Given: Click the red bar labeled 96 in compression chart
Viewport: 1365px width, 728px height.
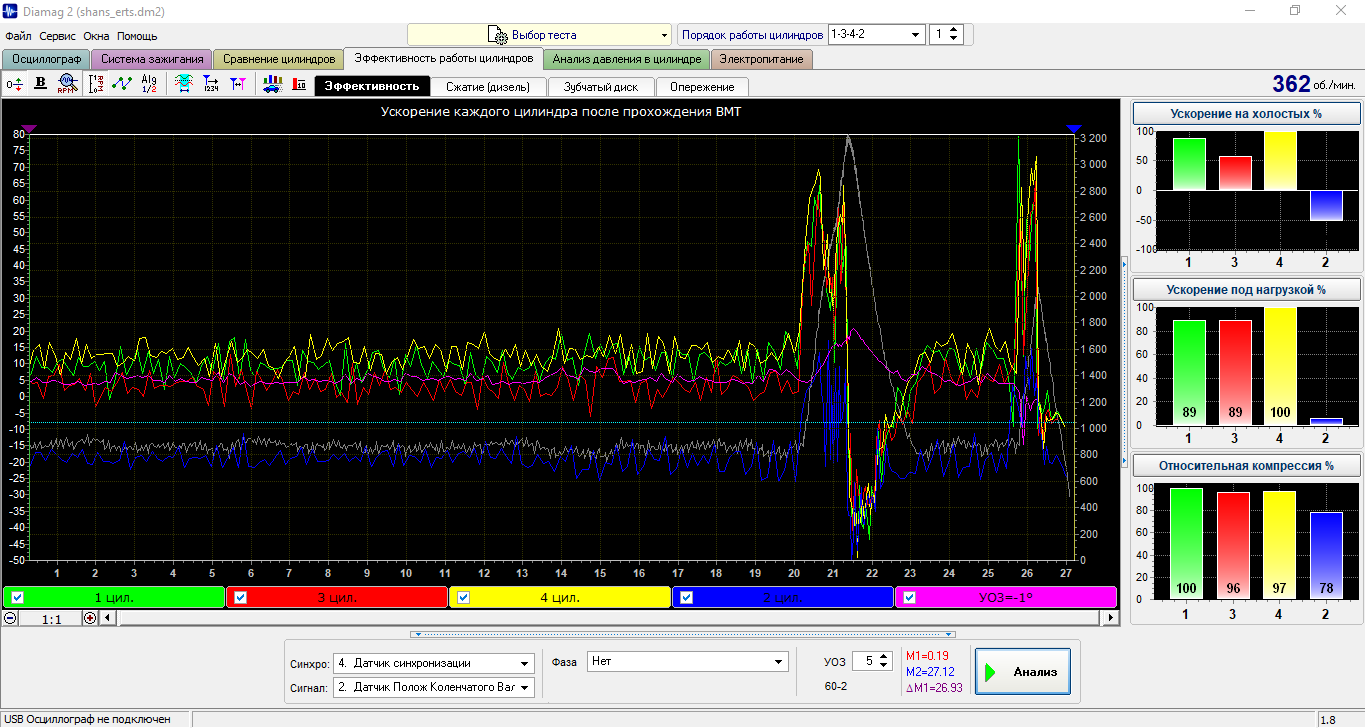Looking at the screenshot, I should tap(1234, 545).
